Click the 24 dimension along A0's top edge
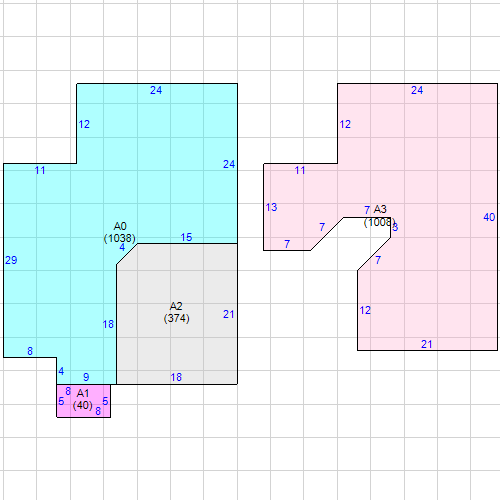 (156, 90)
